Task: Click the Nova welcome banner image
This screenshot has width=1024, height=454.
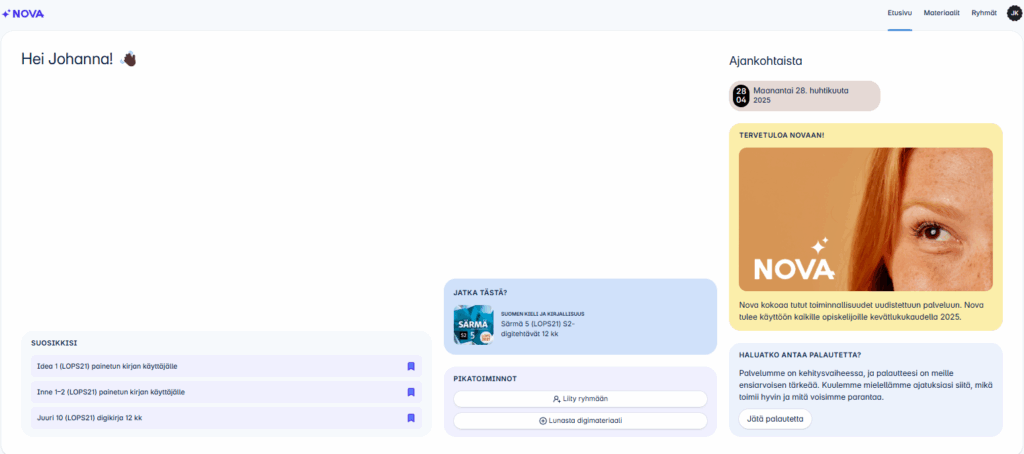Action: tap(865, 219)
